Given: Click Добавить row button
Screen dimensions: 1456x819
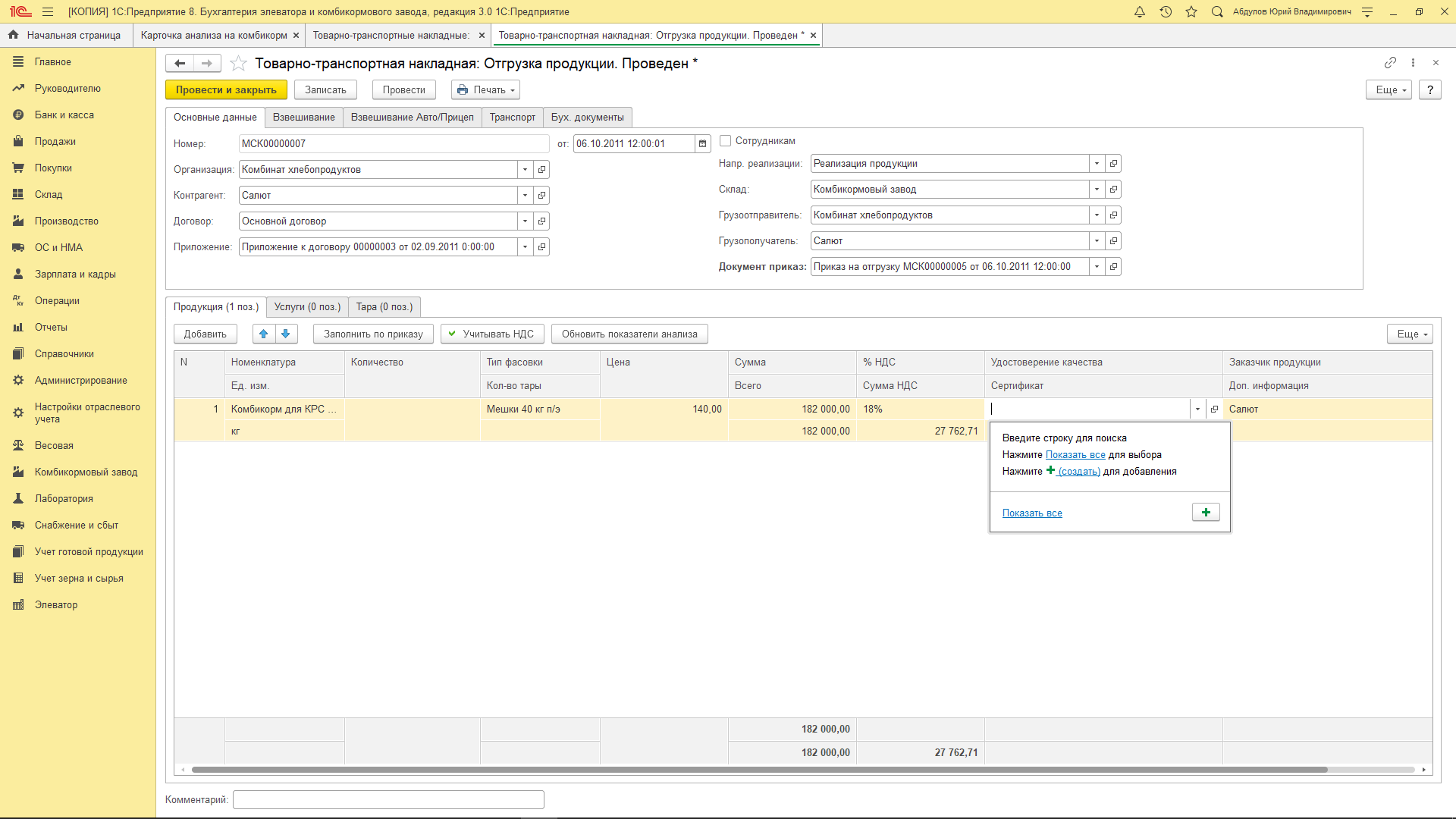Looking at the screenshot, I should pos(205,334).
